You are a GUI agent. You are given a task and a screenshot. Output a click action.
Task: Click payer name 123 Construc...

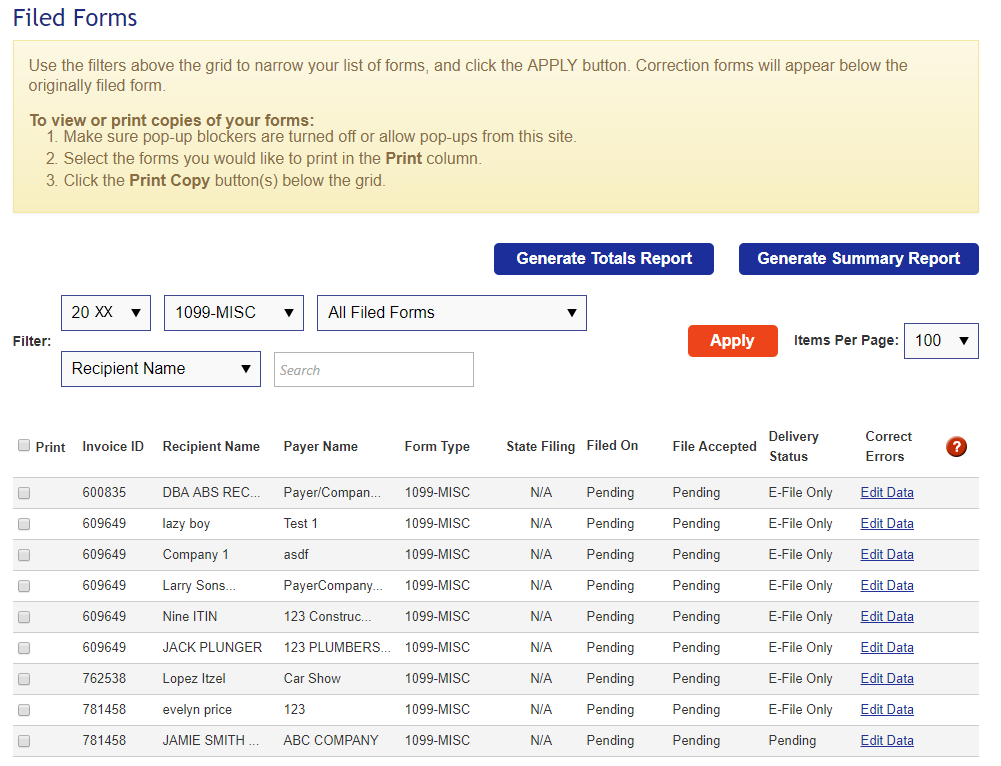pyautogui.click(x=327, y=617)
